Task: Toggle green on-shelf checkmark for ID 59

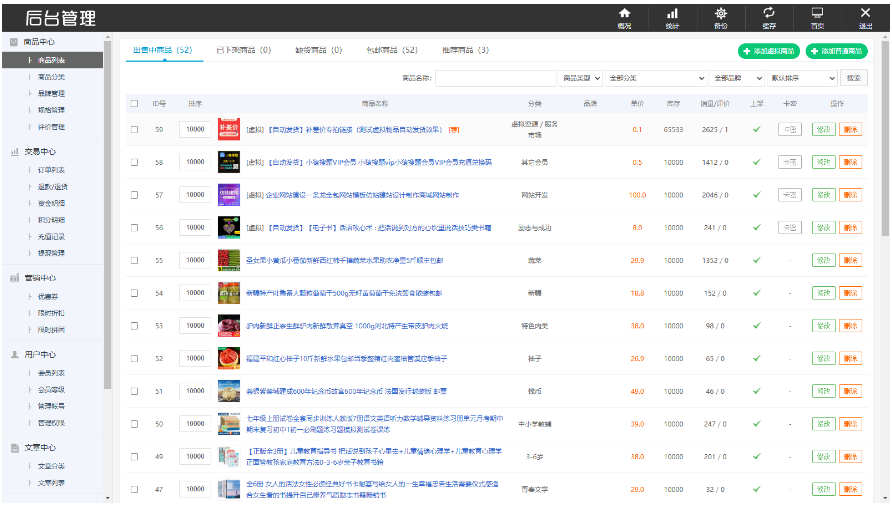Action: pyautogui.click(x=757, y=130)
